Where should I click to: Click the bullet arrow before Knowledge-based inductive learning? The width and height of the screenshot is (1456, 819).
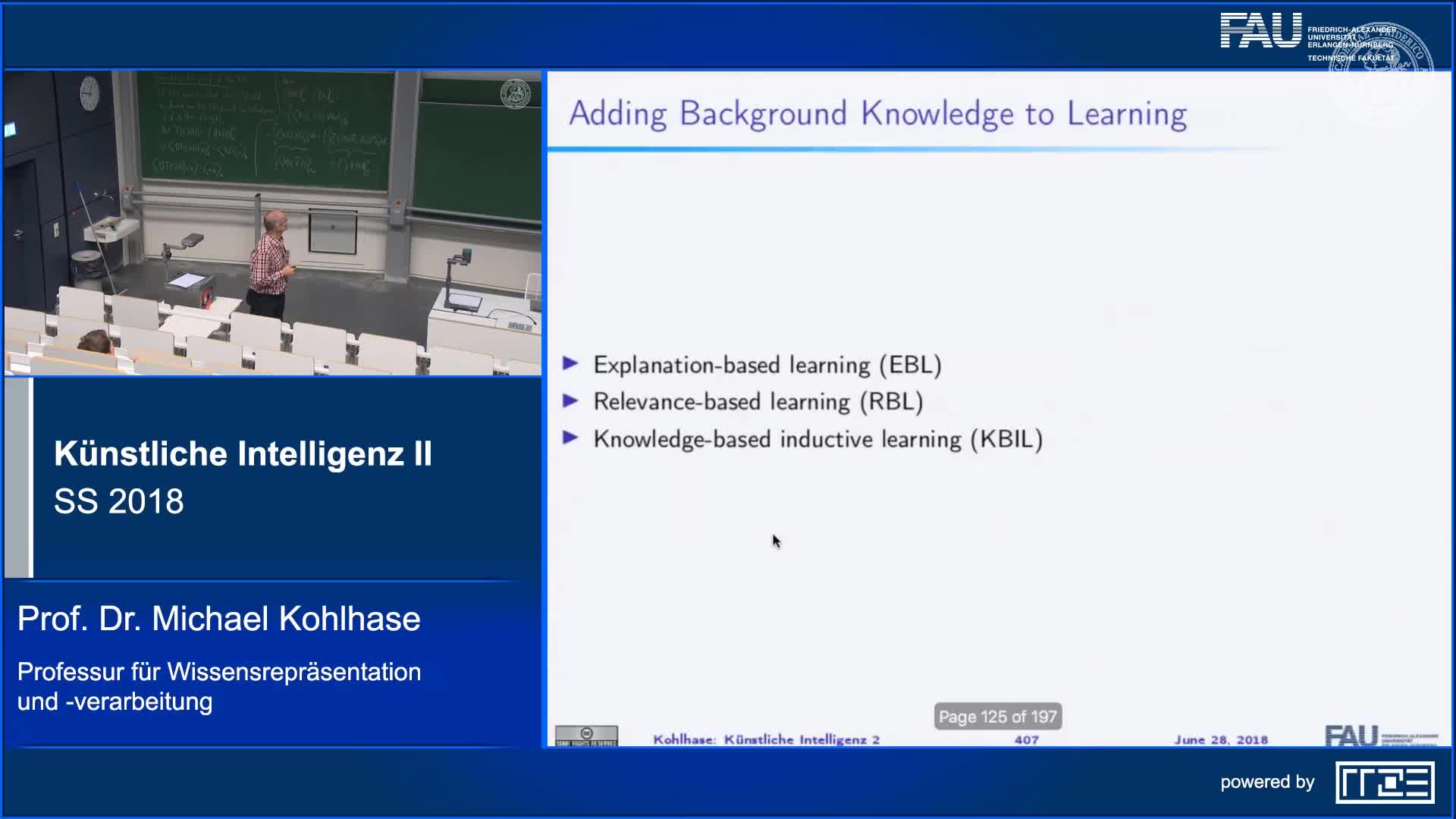(x=570, y=438)
